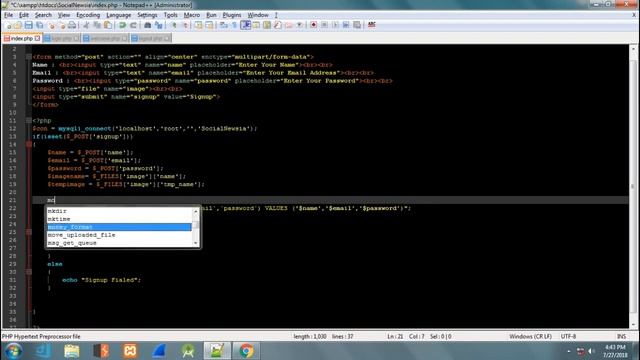
Task: Click the New file toolbar icon
Action: 8,25
